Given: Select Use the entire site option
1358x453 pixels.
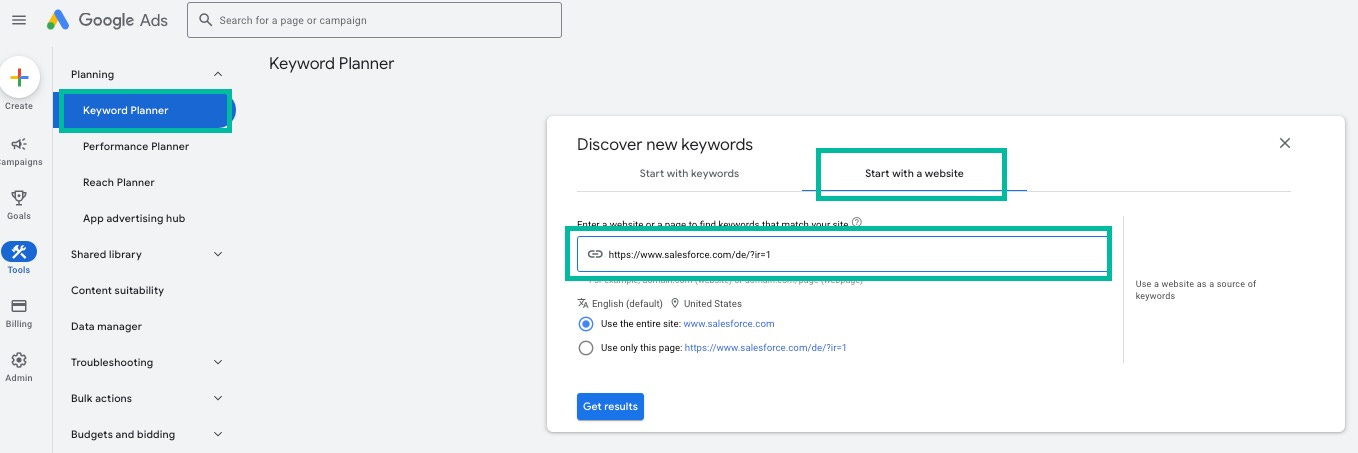Looking at the screenshot, I should (x=586, y=324).
